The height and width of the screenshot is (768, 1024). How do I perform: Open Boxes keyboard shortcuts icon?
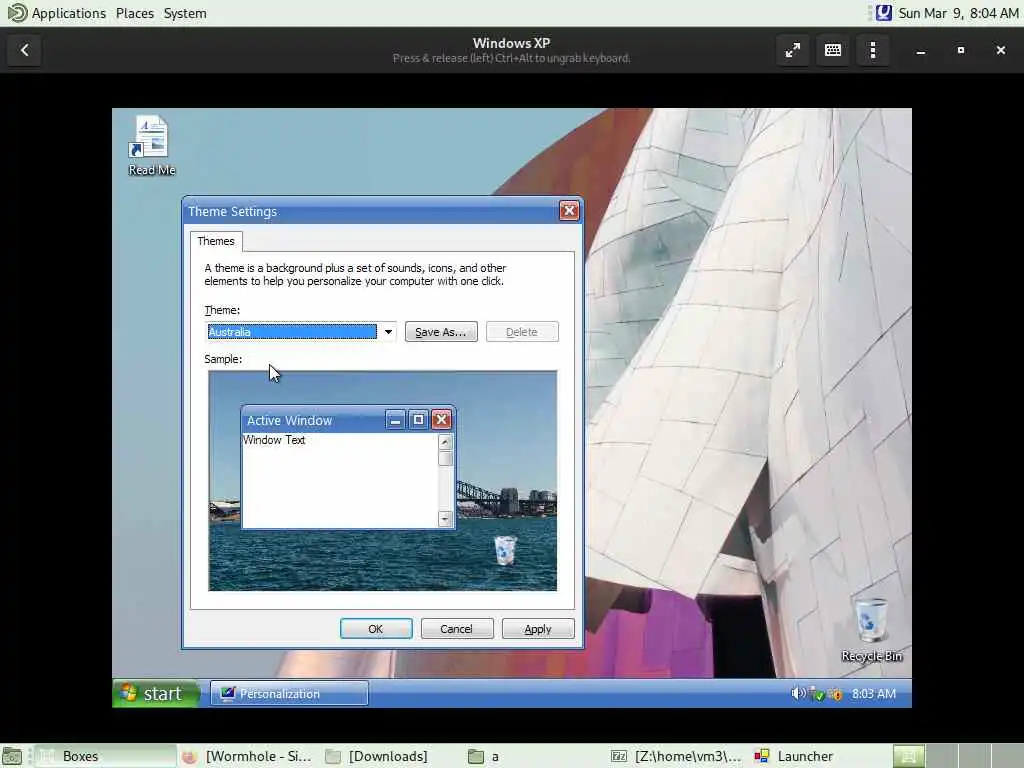(833, 50)
